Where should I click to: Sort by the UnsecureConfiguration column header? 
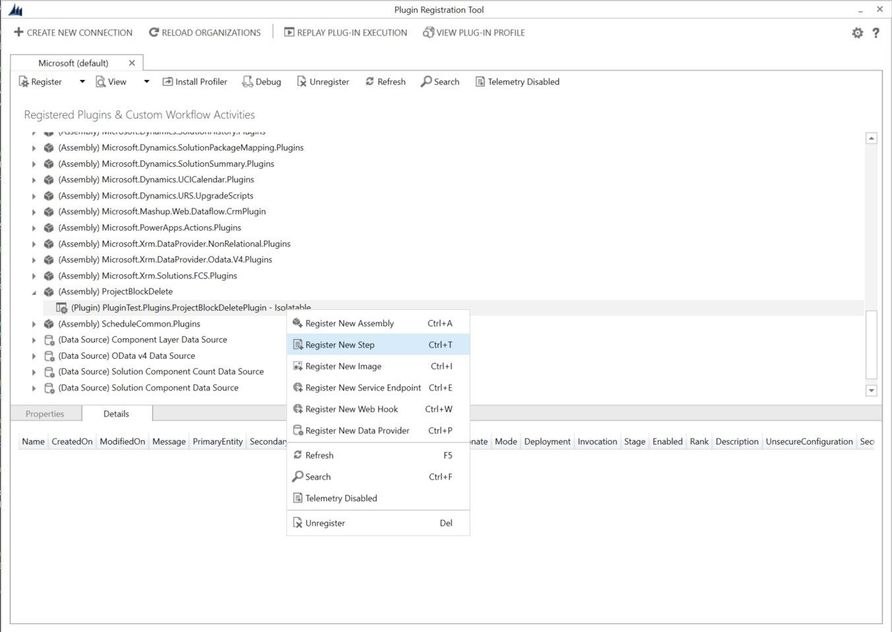(x=809, y=441)
